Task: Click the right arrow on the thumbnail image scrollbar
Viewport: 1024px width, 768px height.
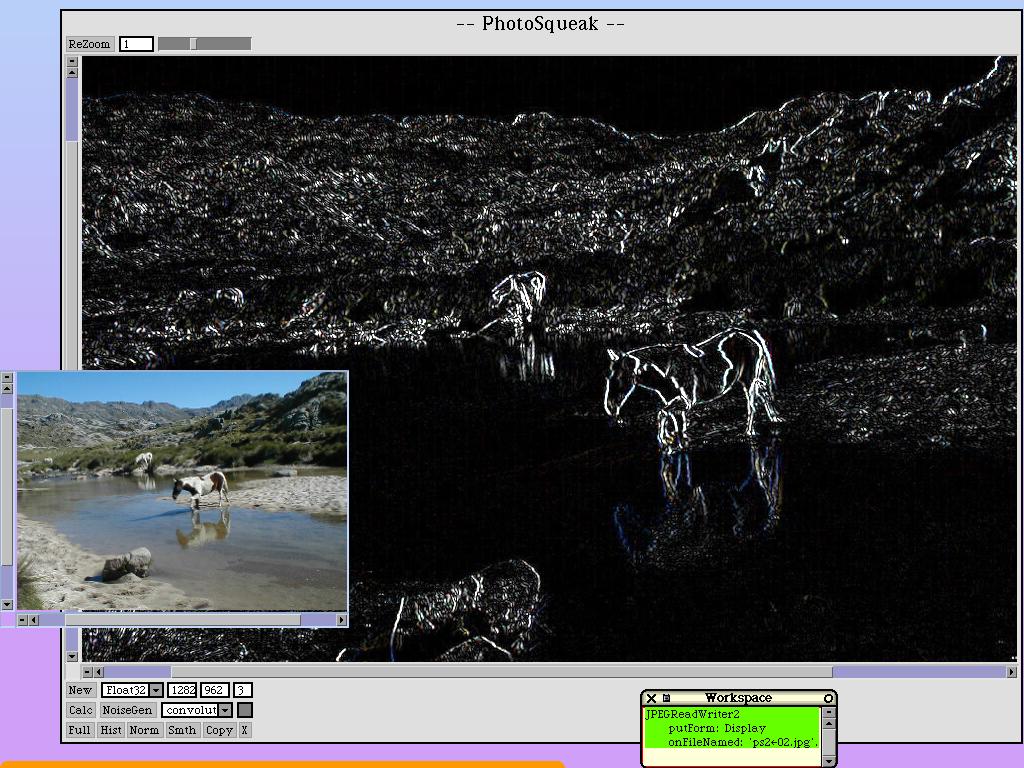Action: (x=342, y=620)
